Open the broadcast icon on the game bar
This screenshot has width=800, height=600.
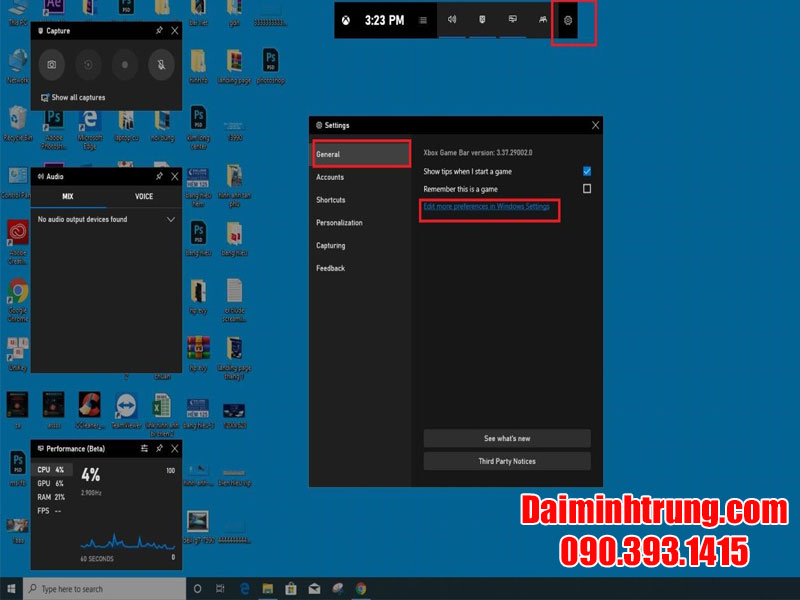[x=513, y=20]
